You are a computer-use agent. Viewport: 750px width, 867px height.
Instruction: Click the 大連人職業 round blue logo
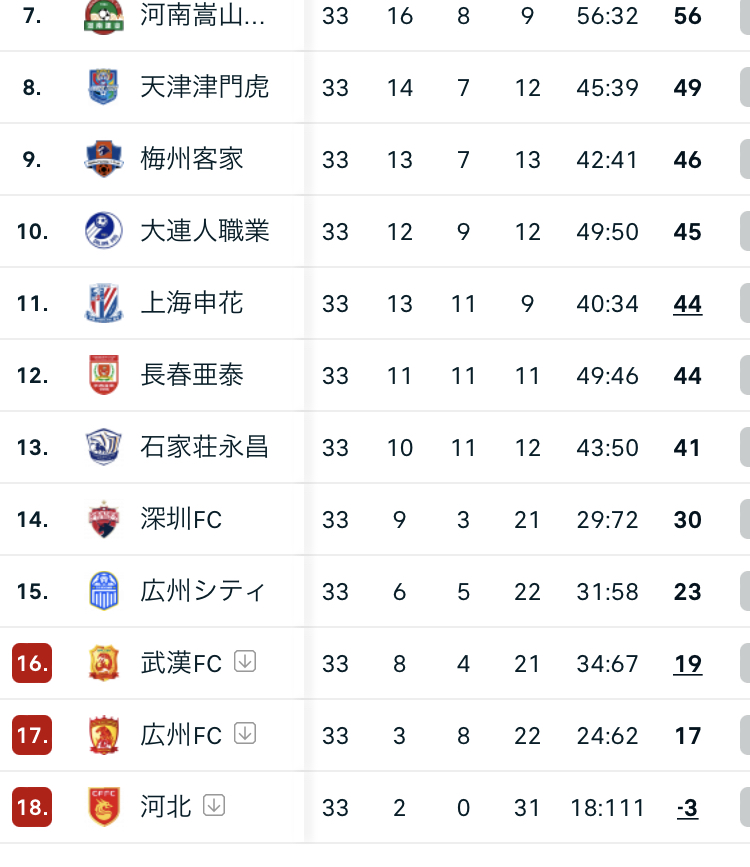pyautogui.click(x=103, y=231)
